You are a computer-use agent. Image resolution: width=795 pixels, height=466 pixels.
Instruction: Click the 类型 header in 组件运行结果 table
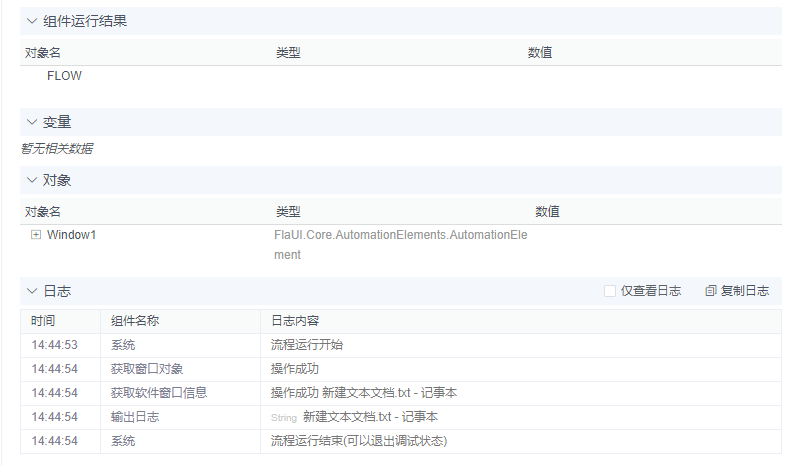(x=288, y=53)
